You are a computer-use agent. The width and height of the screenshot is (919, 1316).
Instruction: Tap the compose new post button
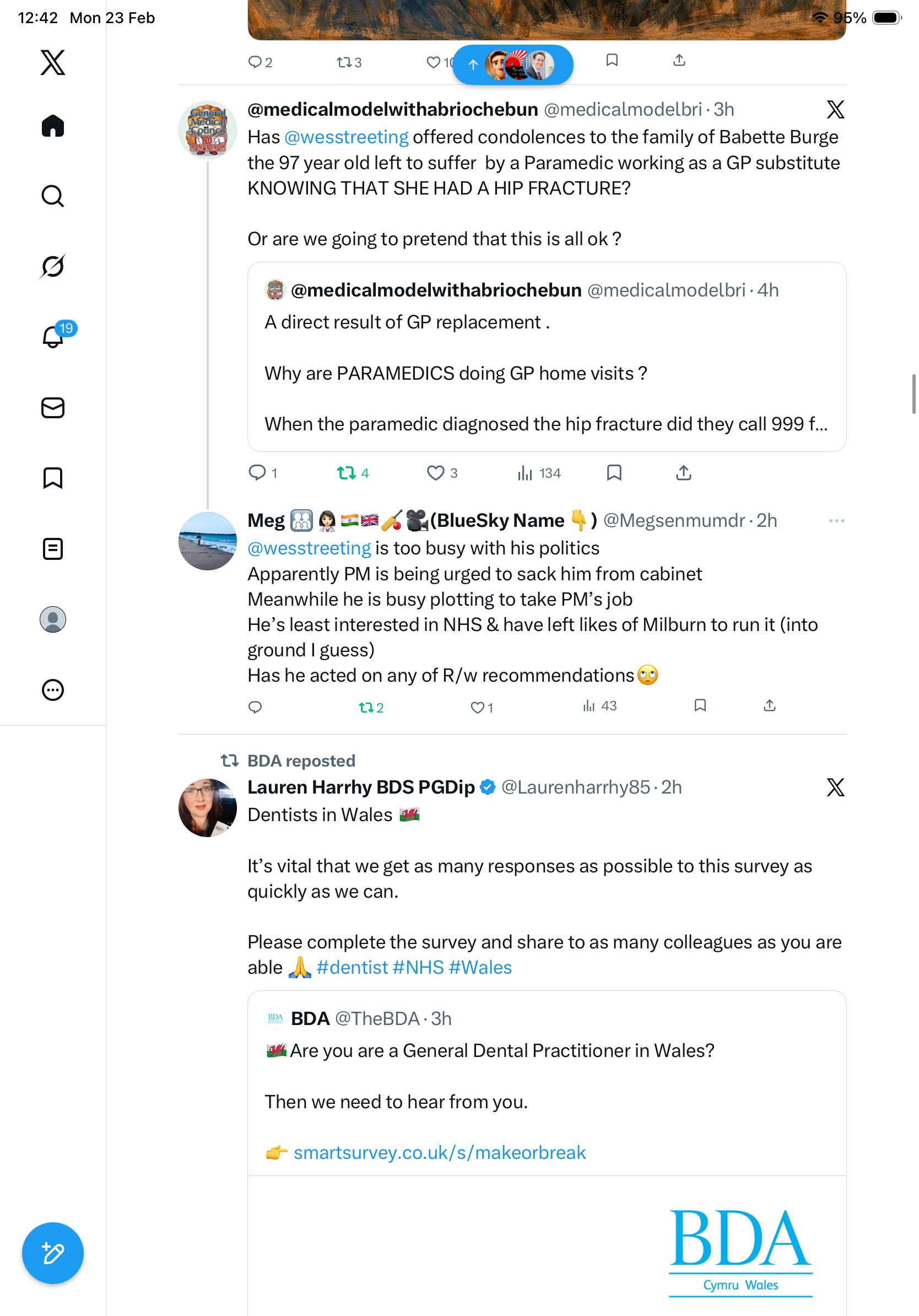[x=53, y=1253]
